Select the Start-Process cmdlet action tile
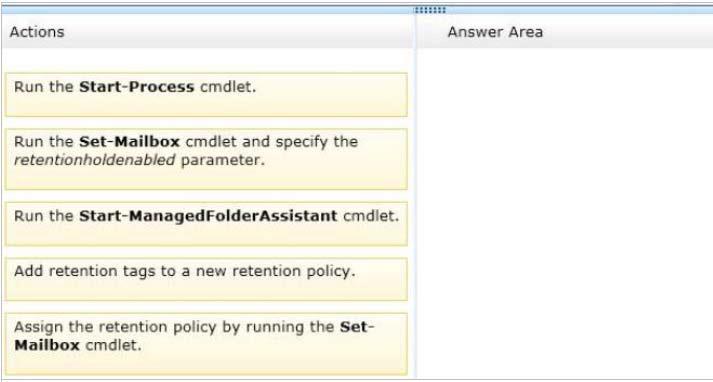 coord(206,95)
